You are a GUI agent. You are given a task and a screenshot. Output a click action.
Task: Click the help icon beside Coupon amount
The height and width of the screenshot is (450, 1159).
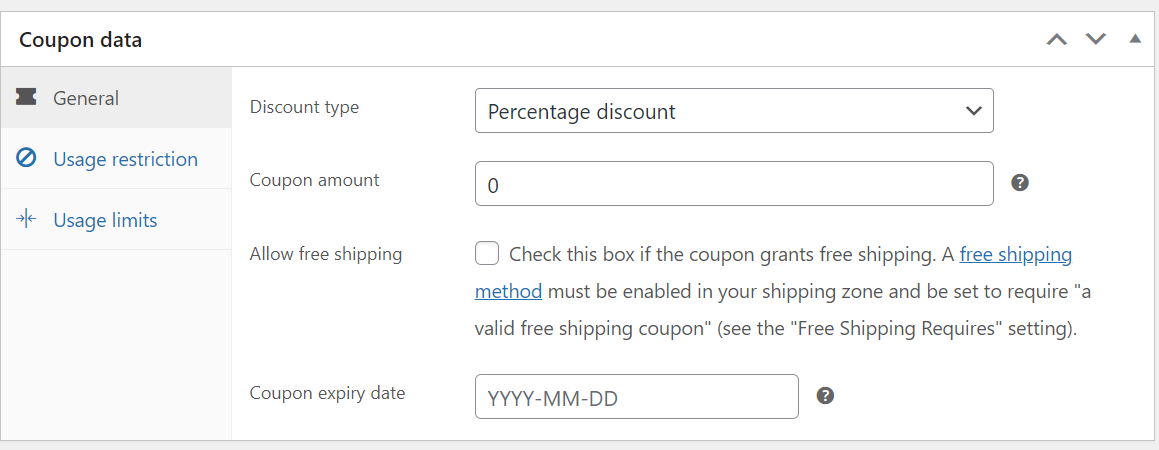click(x=1020, y=183)
